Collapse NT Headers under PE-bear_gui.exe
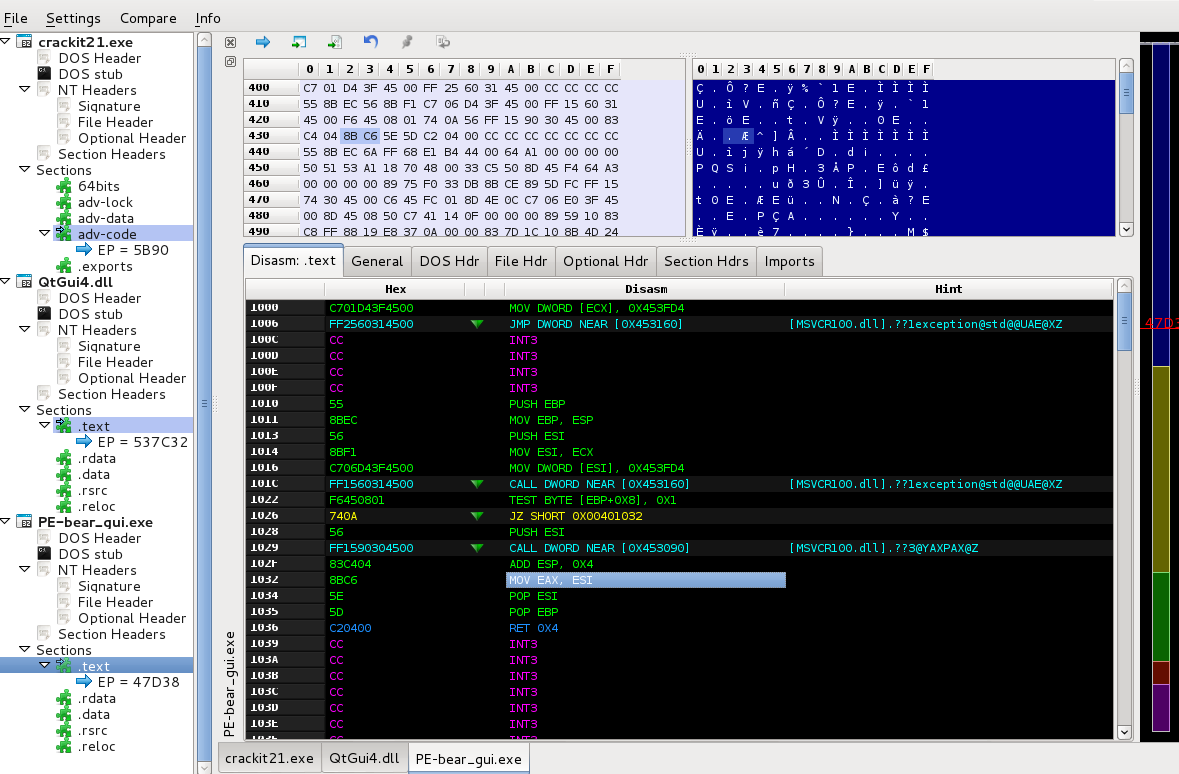The image size is (1179, 774). coord(24,569)
